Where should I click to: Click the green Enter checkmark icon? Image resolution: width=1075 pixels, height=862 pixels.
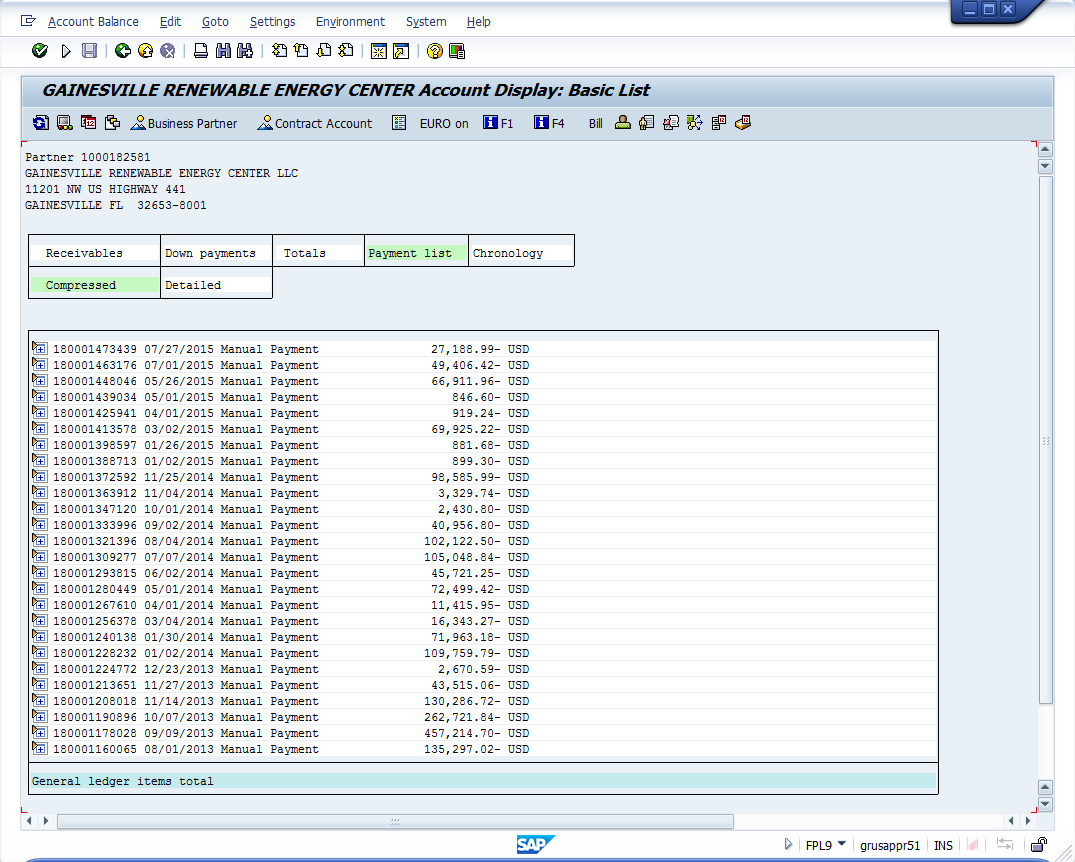(40, 51)
